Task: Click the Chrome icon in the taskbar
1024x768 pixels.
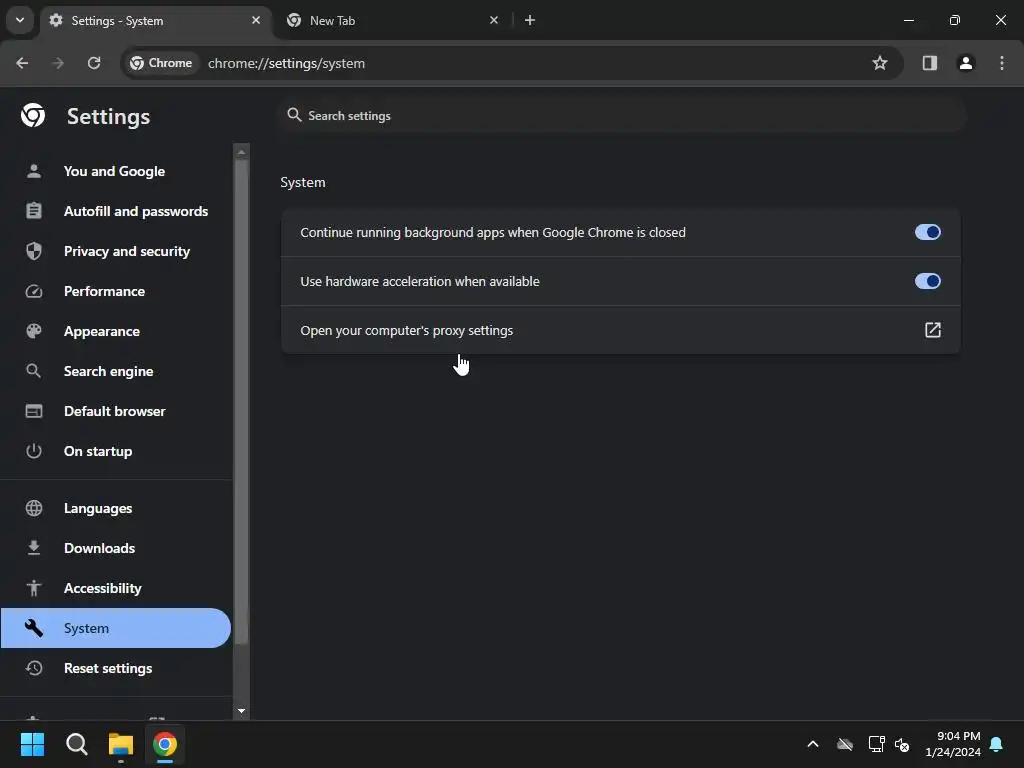Action: click(x=165, y=744)
